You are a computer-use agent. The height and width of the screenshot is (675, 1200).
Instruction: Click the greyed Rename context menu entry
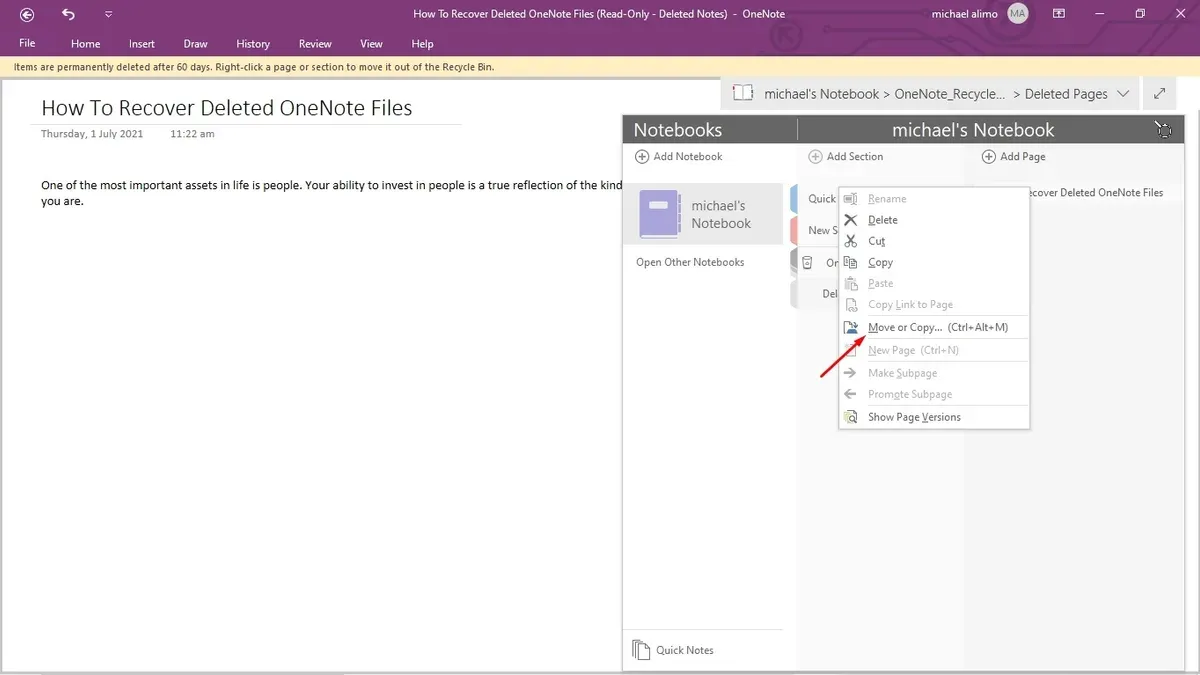[x=934, y=199]
